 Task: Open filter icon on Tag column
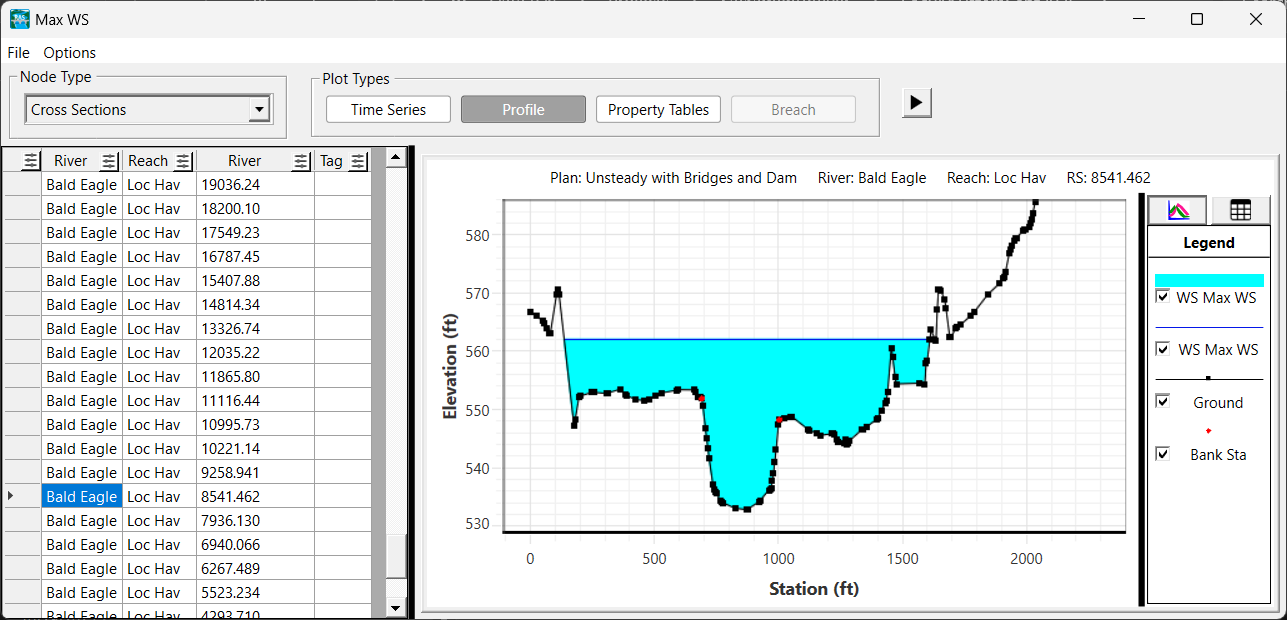358,161
